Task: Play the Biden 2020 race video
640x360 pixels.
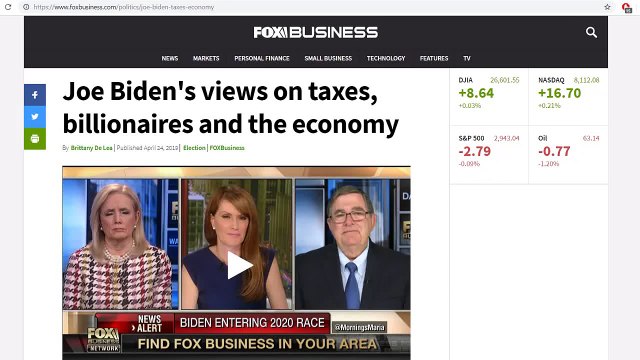Action: tap(239, 265)
